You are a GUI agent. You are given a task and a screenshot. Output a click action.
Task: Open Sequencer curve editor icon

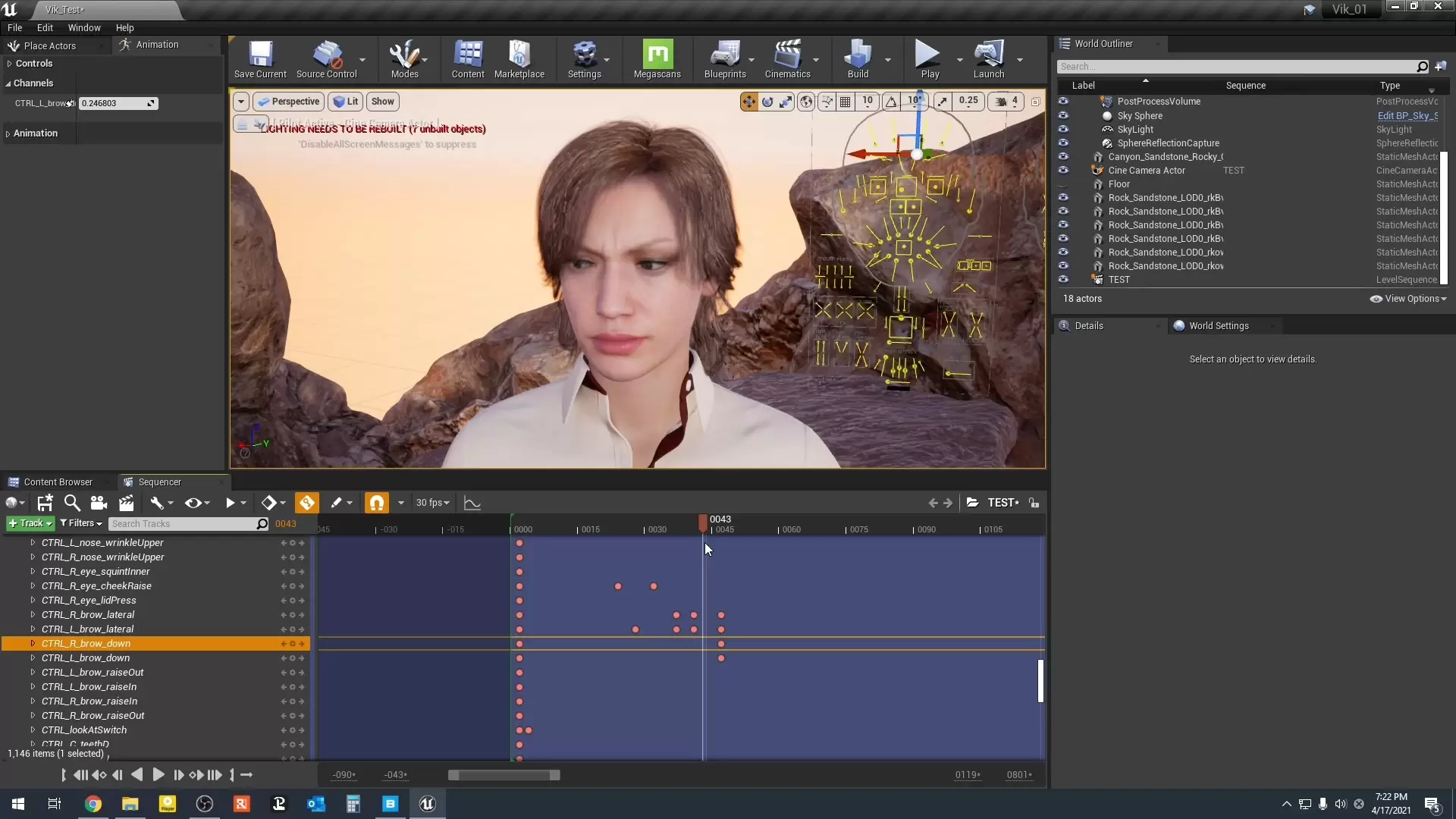pos(472,503)
